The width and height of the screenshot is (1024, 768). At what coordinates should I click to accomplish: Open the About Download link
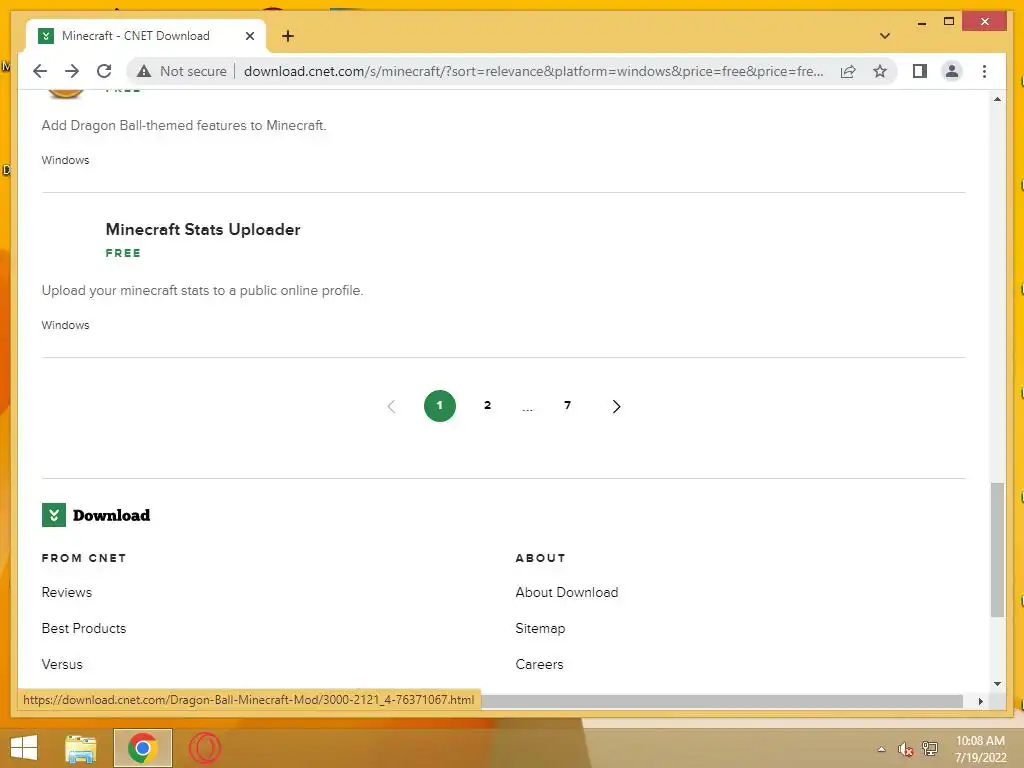(x=567, y=592)
